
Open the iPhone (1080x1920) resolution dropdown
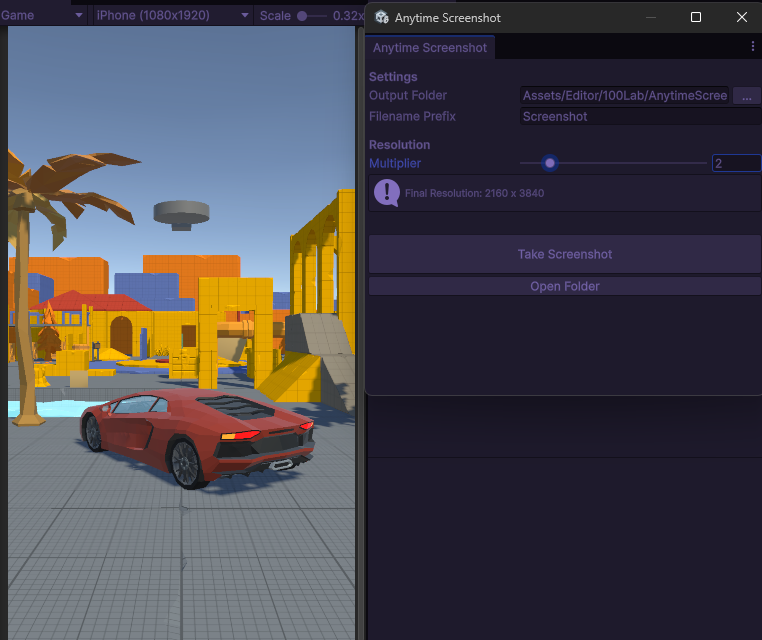coord(173,16)
